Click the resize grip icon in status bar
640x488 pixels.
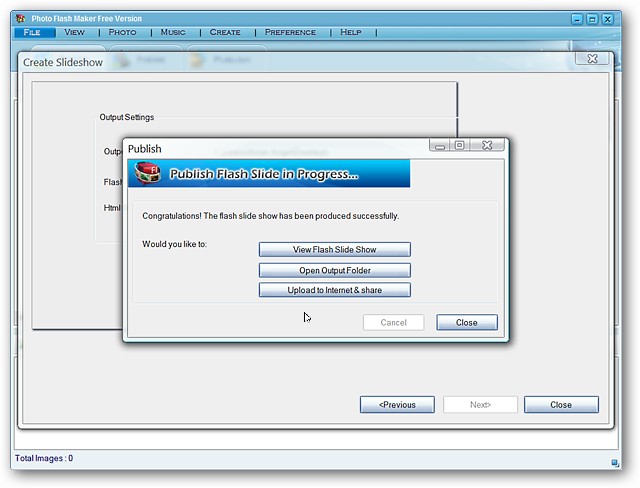tap(615, 462)
